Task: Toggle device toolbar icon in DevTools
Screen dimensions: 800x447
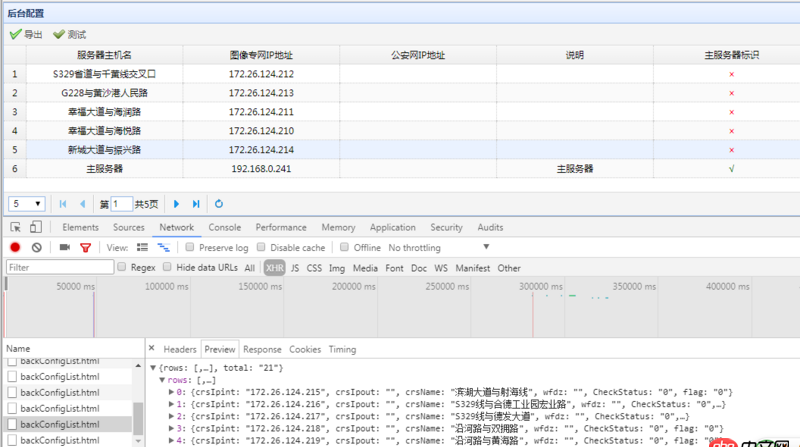Action: tap(35, 227)
